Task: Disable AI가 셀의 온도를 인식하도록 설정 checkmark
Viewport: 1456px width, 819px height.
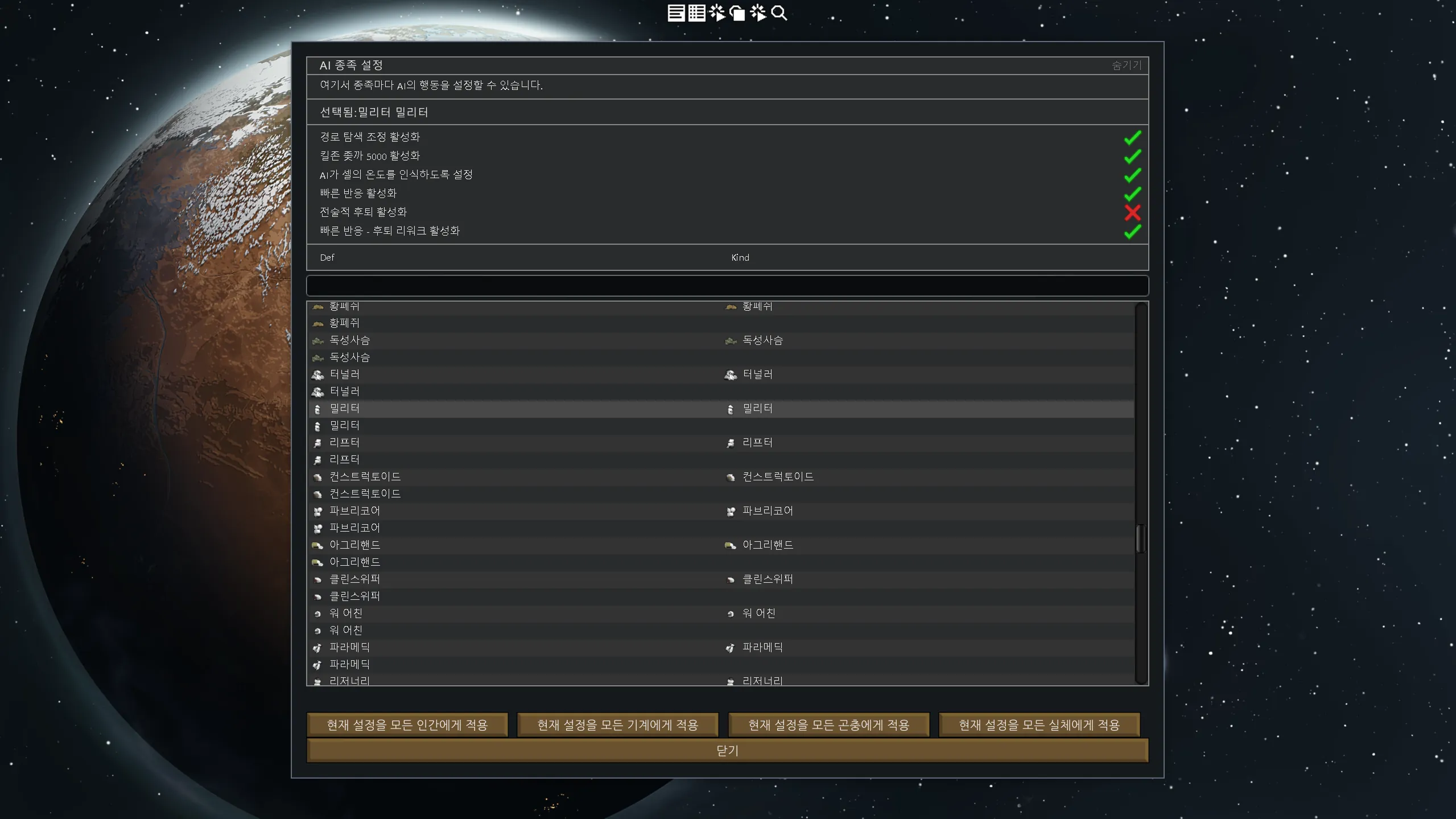Action: tap(1132, 175)
